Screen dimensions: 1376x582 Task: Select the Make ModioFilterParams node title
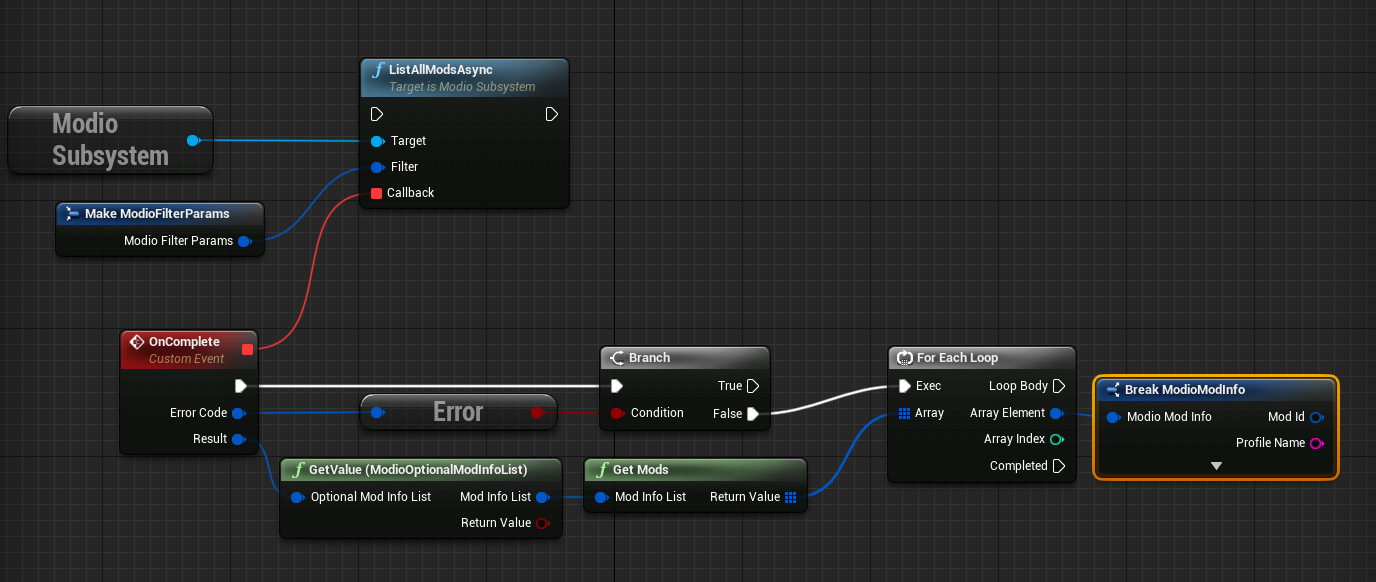(157, 213)
